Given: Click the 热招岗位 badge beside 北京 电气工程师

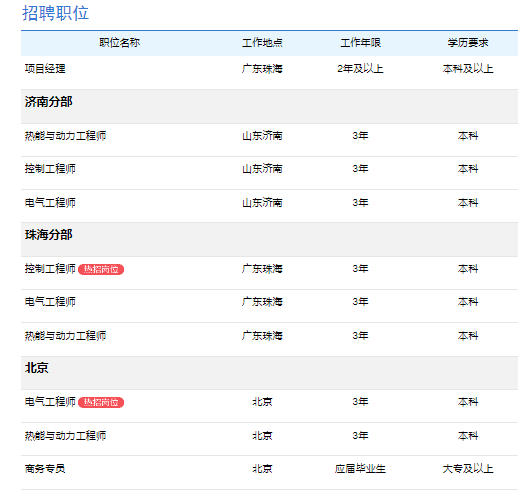Looking at the screenshot, I should pyautogui.click(x=101, y=402).
